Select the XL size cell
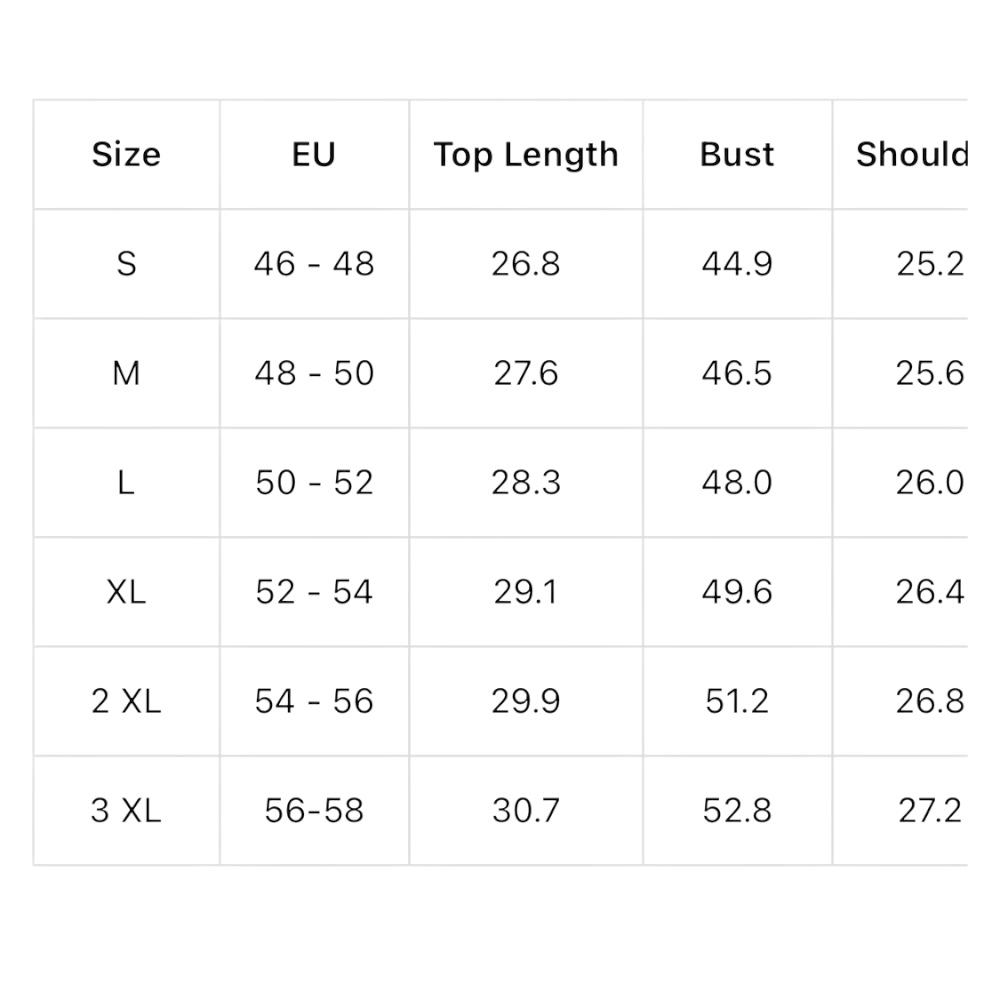The height and width of the screenshot is (1000, 1000). point(126,592)
